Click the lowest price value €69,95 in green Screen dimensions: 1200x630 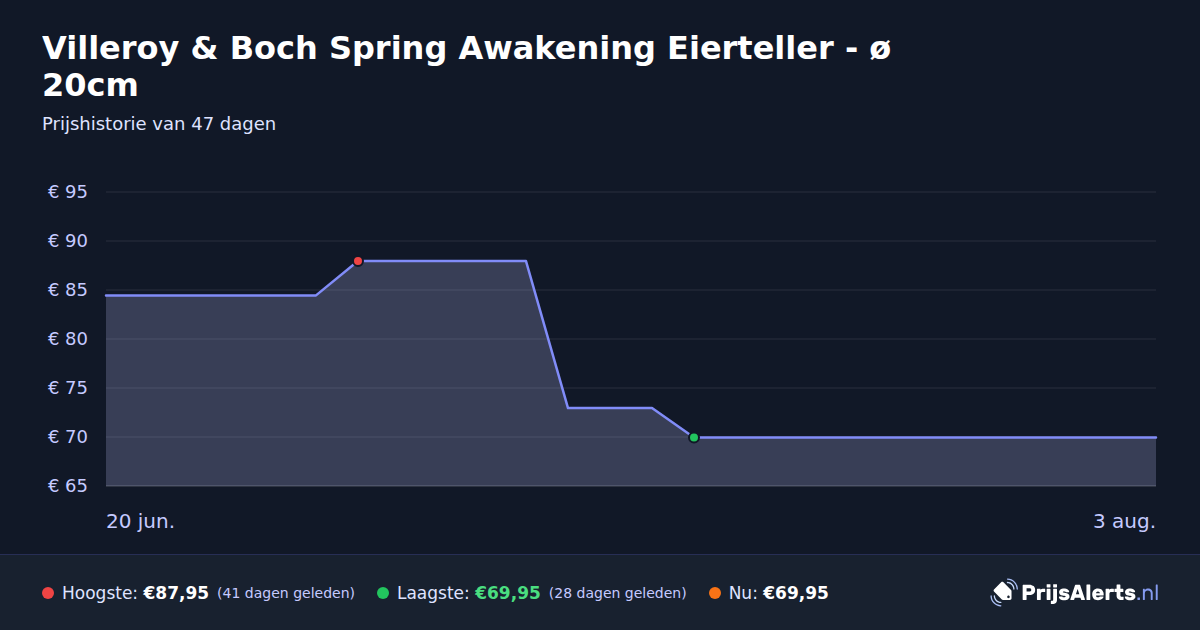point(507,593)
